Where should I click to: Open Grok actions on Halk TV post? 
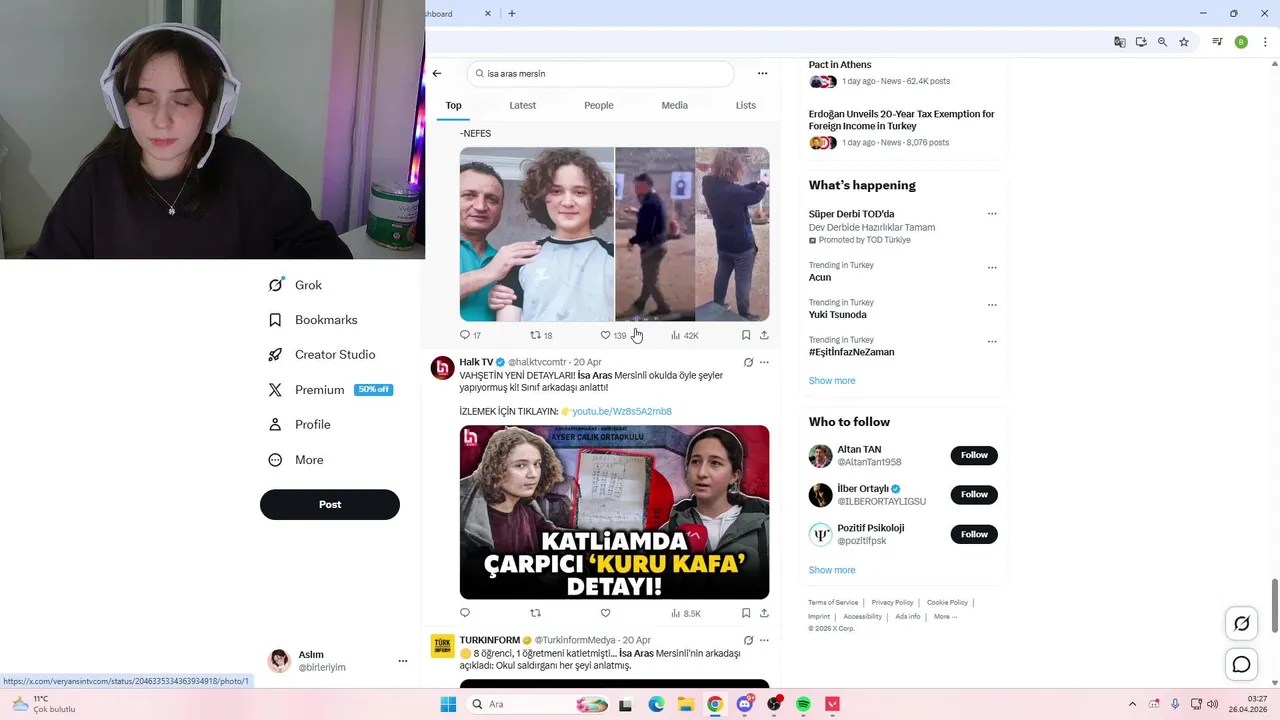[748, 362]
